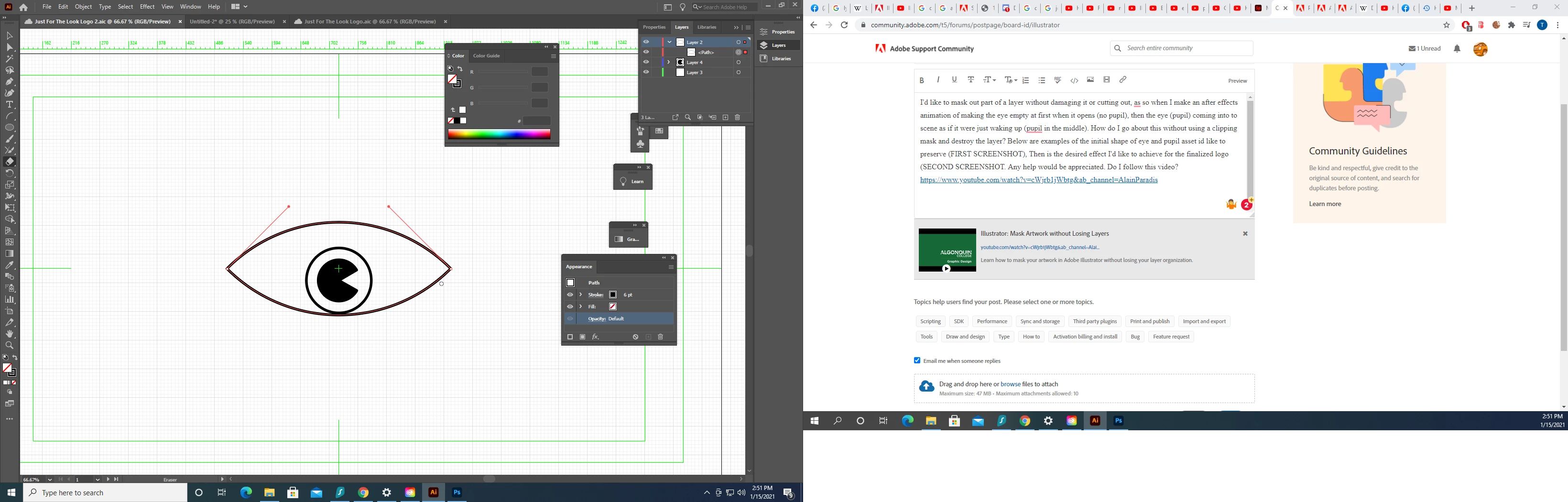Toggle Stroke visibility in Appearance panel

pyautogui.click(x=570, y=295)
